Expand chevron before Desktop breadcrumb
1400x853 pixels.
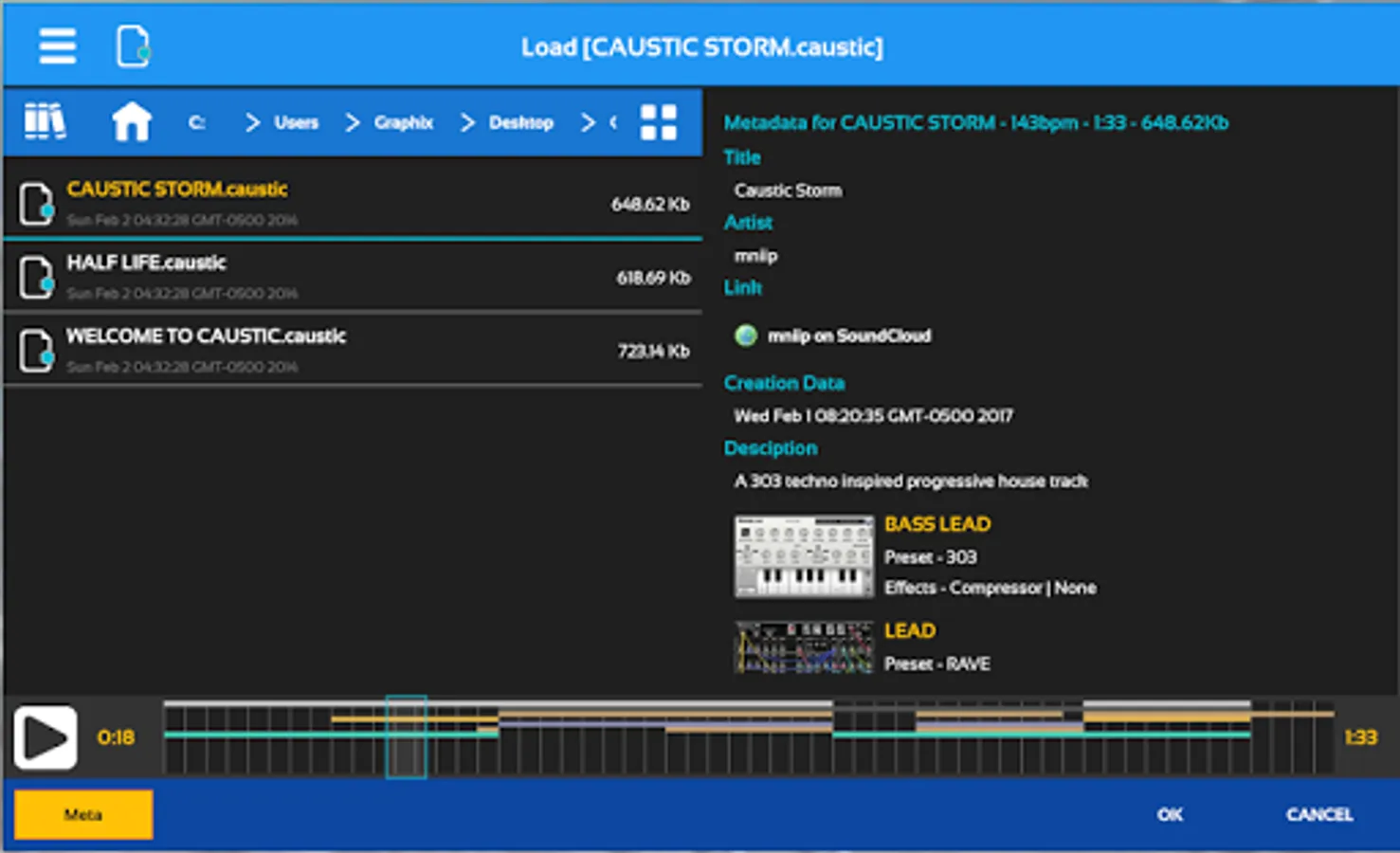(467, 122)
